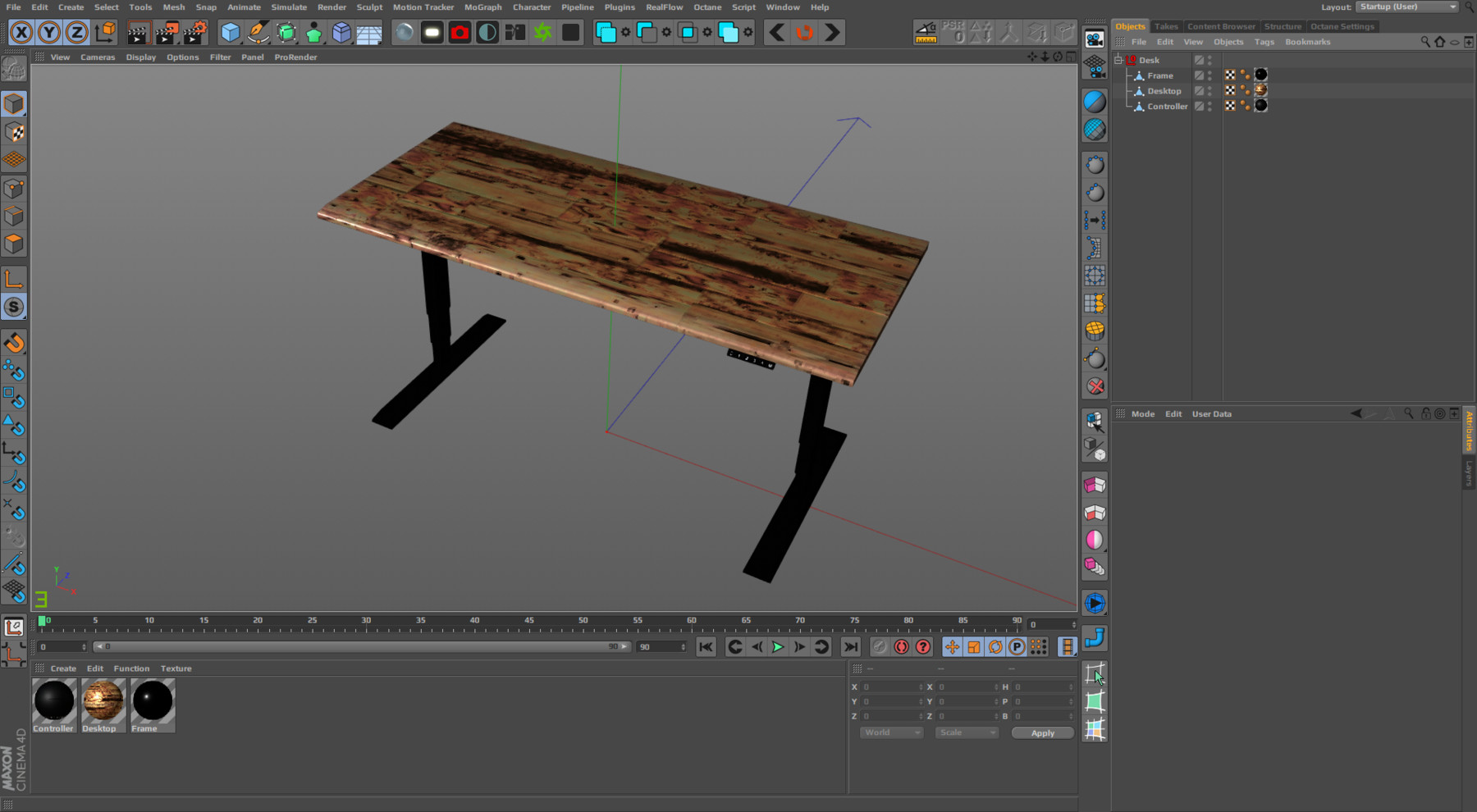Click the X position input field

coord(889,687)
